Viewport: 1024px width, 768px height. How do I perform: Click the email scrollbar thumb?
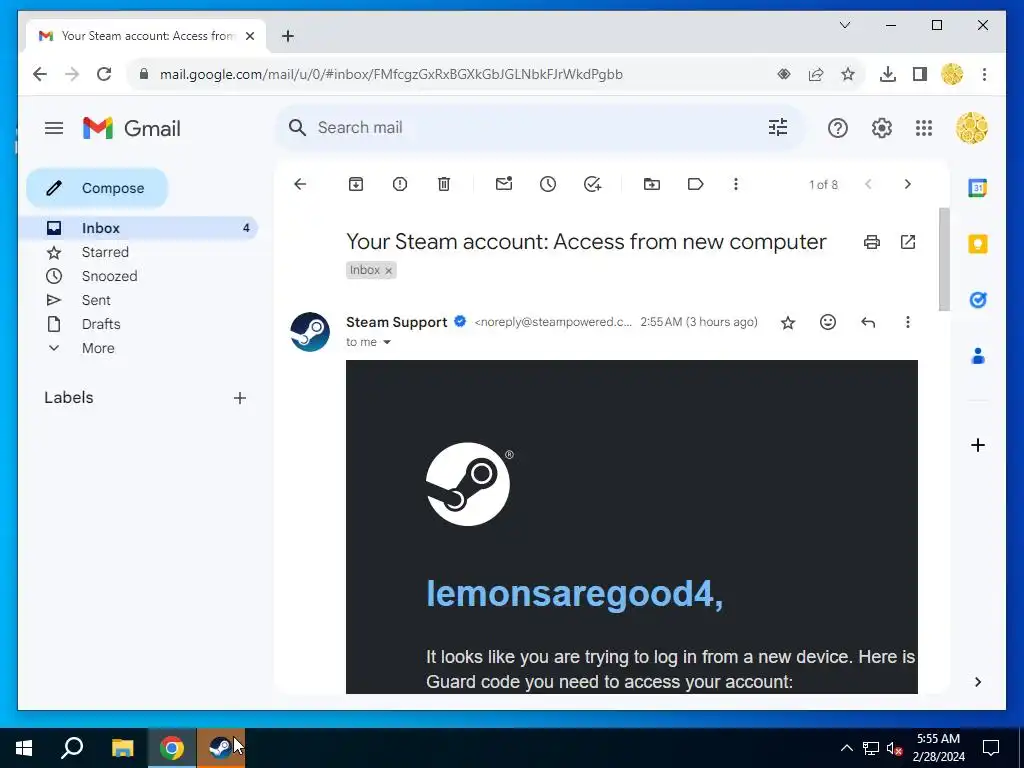point(944,259)
